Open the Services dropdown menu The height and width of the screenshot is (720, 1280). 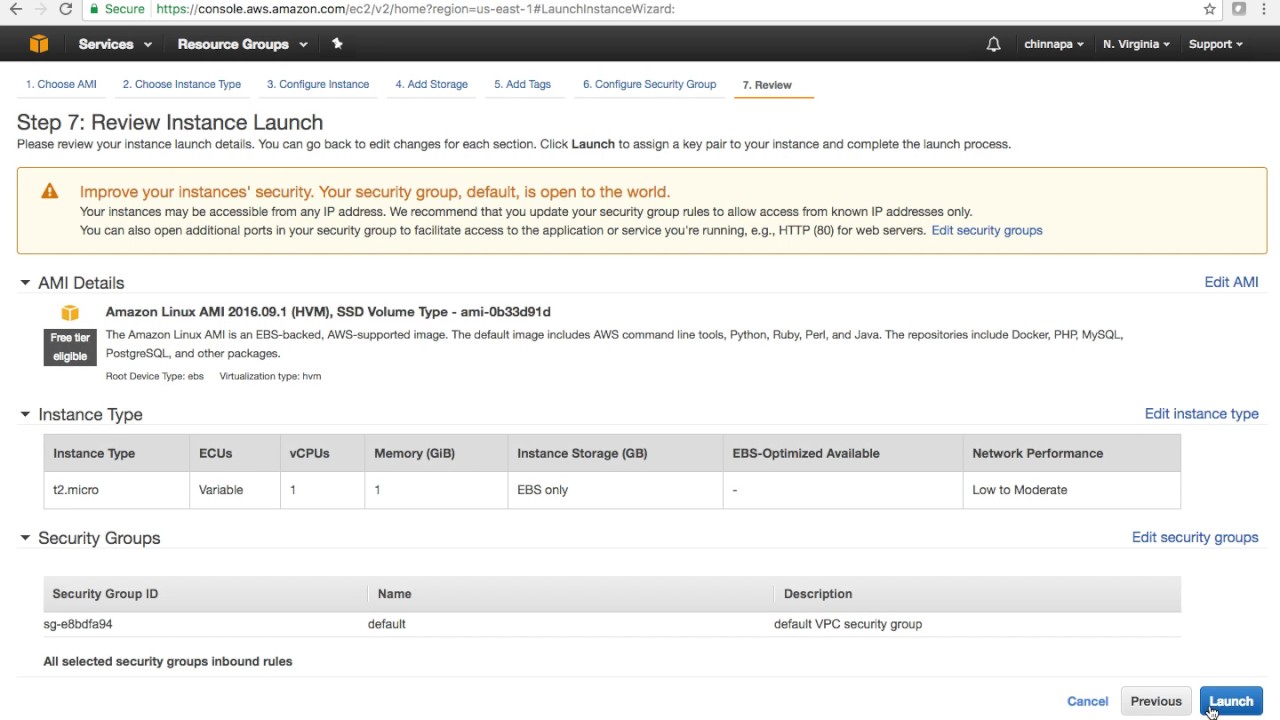point(115,44)
